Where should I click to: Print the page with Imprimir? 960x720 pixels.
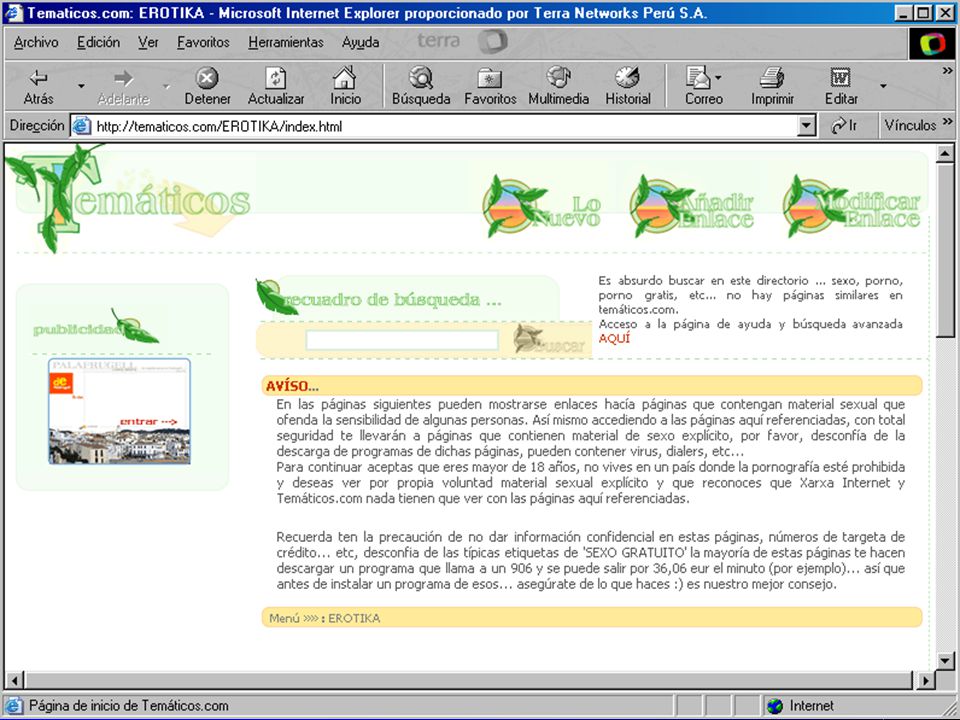[x=772, y=86]
